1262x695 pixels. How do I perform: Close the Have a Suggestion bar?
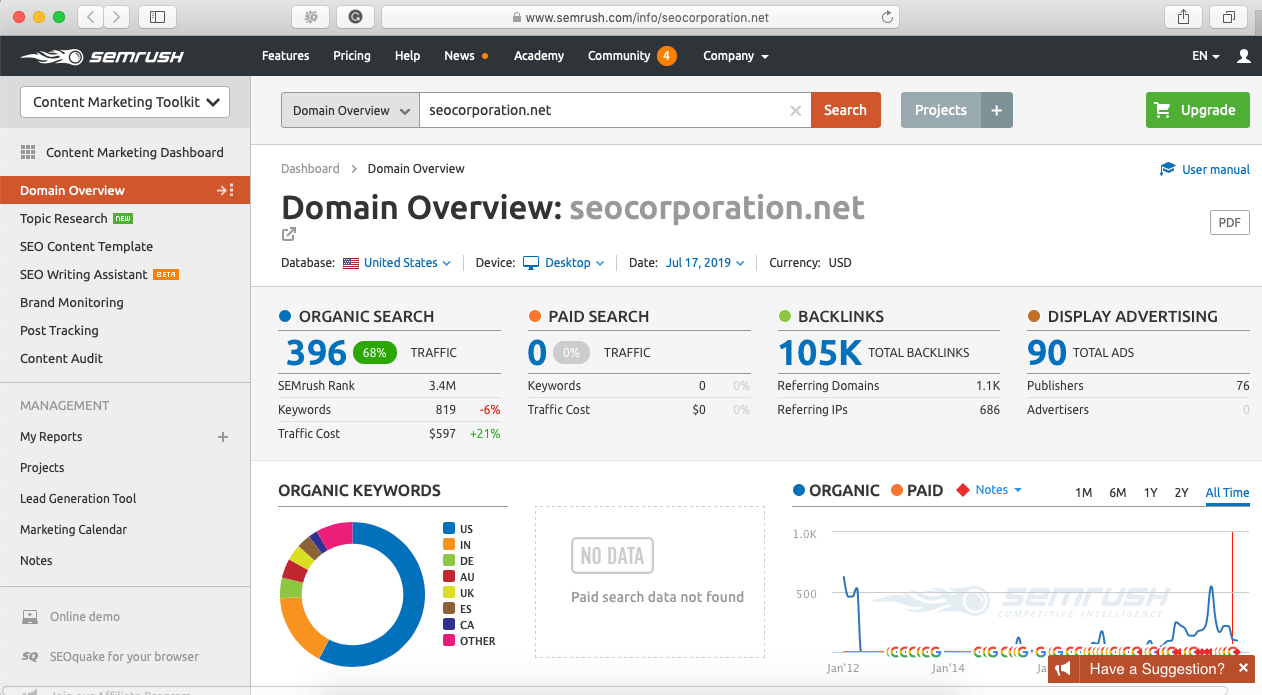point(1243,668)
